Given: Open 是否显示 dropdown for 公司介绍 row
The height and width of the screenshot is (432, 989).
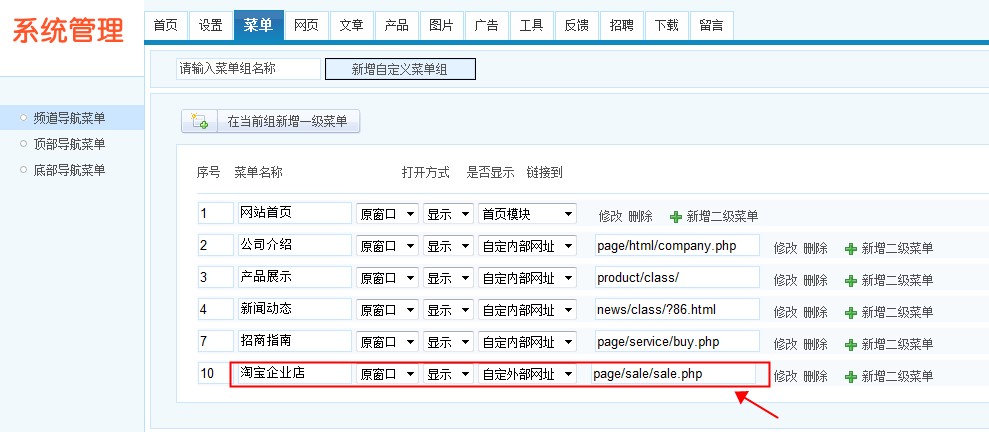Looking at the screenshot, I should click(x=448, y=246).
